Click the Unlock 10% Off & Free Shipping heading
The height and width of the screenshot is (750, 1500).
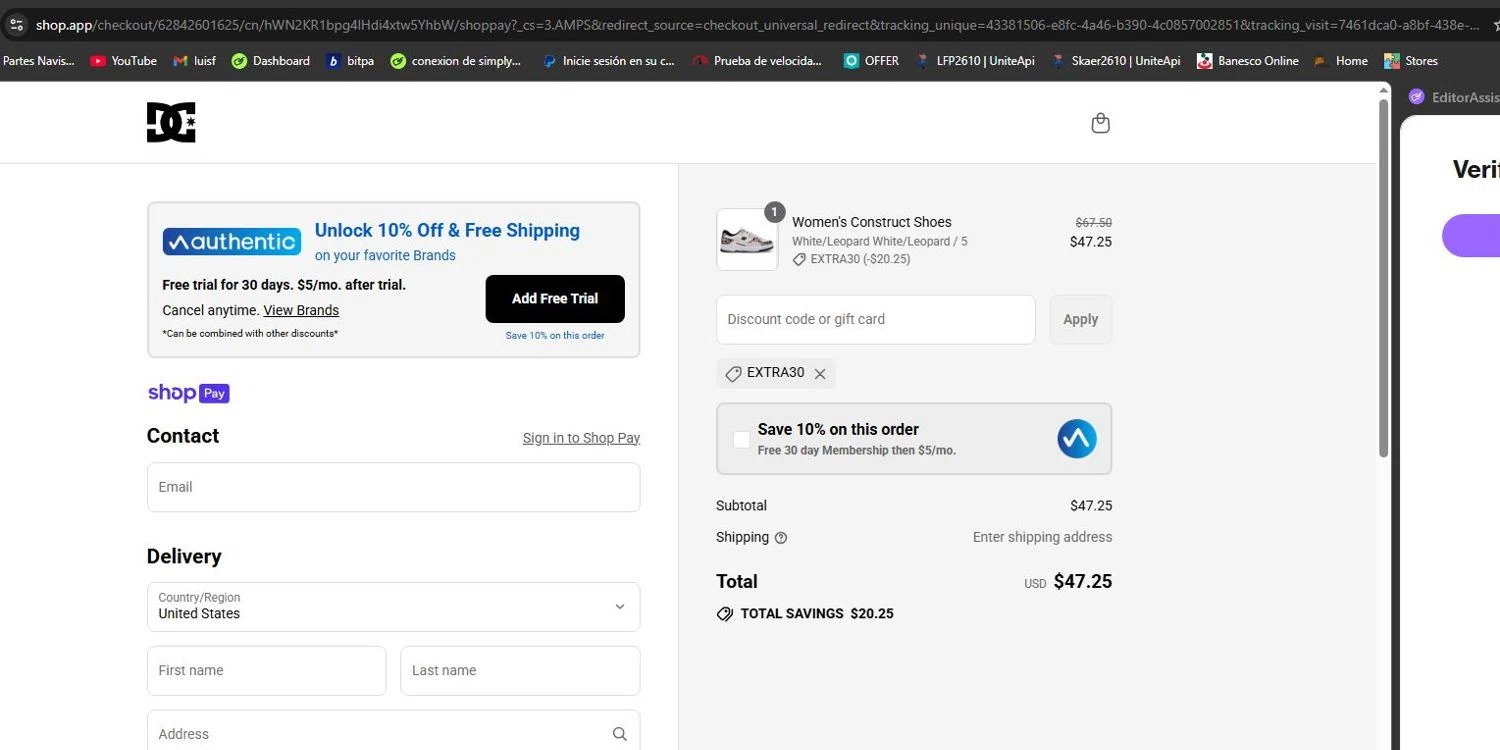point(447,231)
